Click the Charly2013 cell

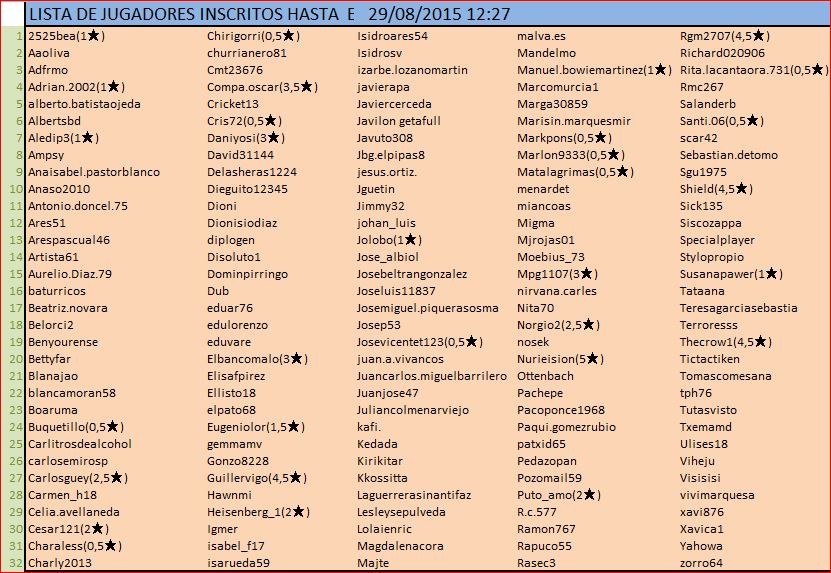pyautogui.click(x=60, y=563)
